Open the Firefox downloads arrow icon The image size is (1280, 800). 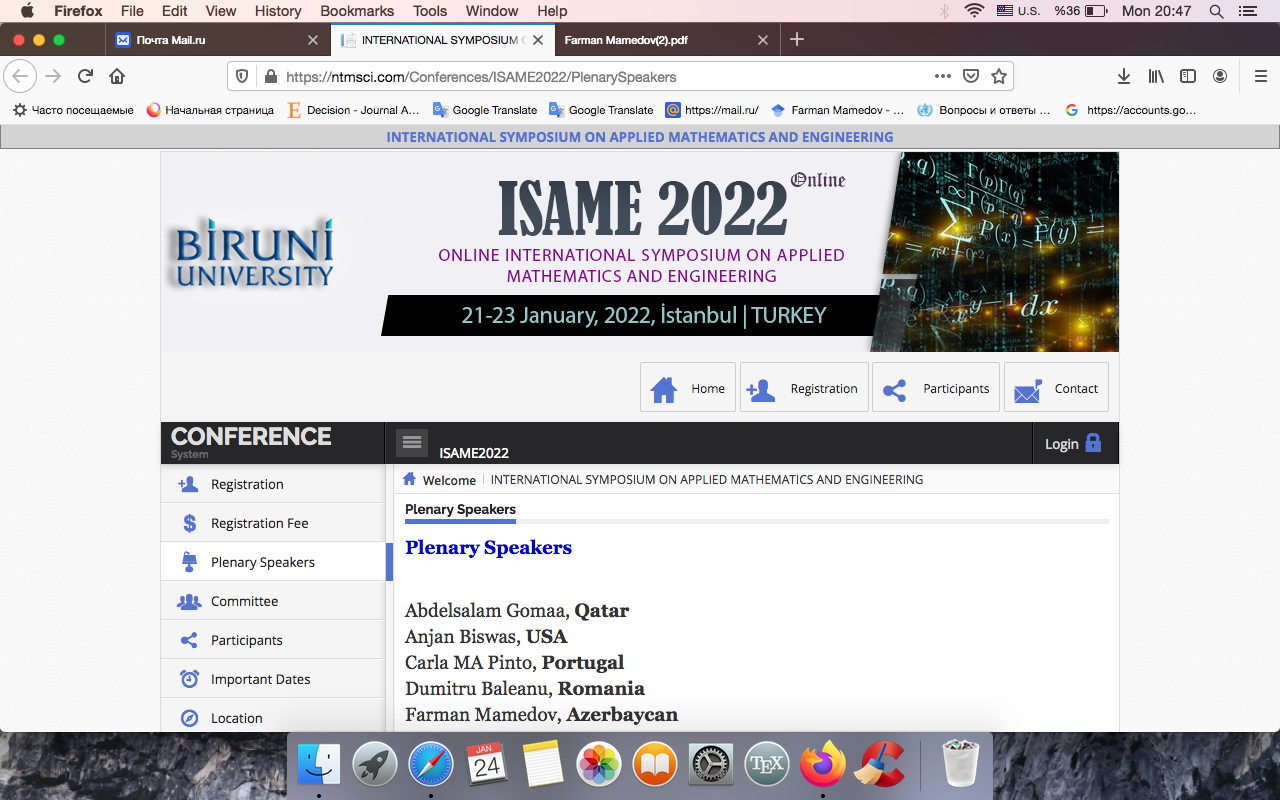click(x=1124, y=77)
